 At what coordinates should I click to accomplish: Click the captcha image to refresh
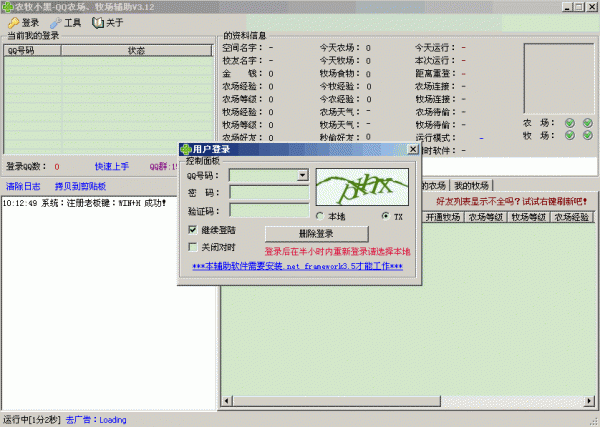[362, 187]
